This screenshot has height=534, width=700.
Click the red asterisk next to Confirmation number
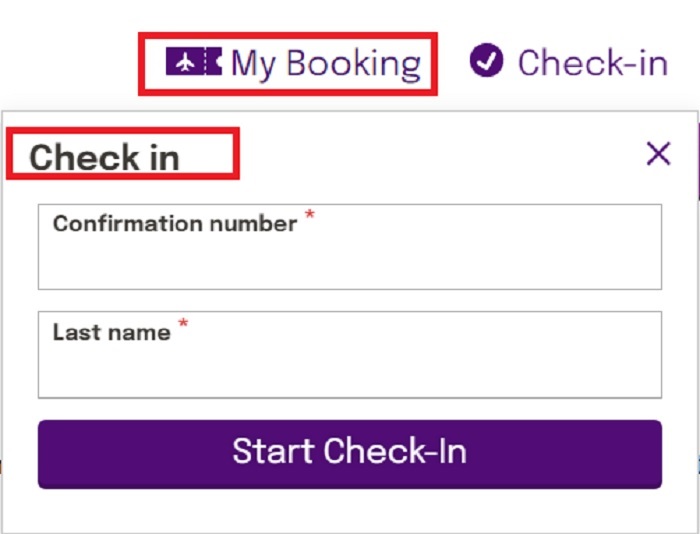[309, 215]
